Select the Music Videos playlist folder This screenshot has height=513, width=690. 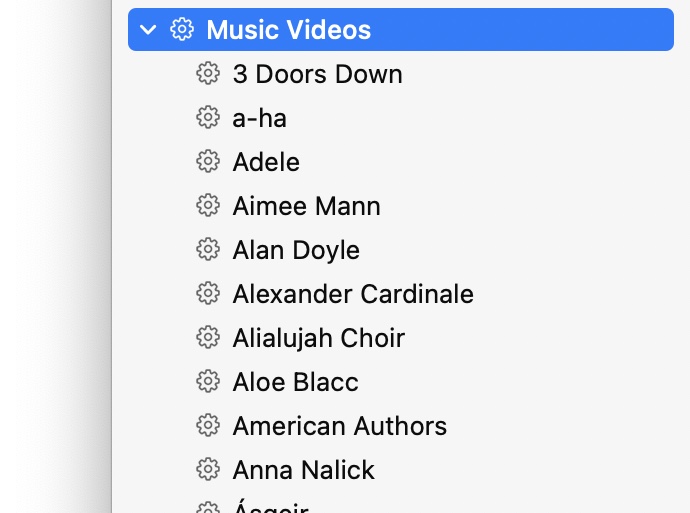pos(289,30)
